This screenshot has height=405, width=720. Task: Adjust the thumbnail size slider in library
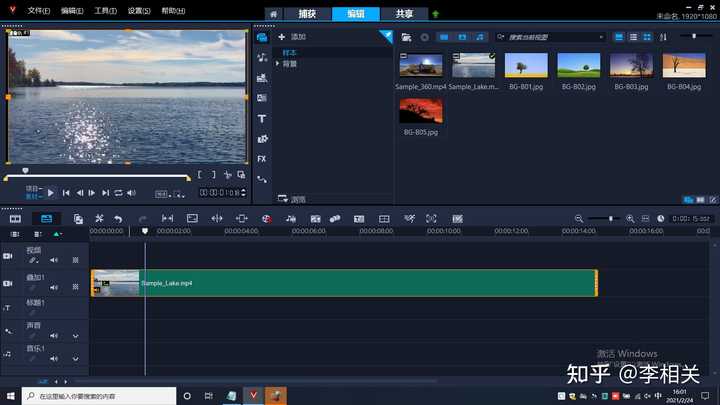pos(694,36)
